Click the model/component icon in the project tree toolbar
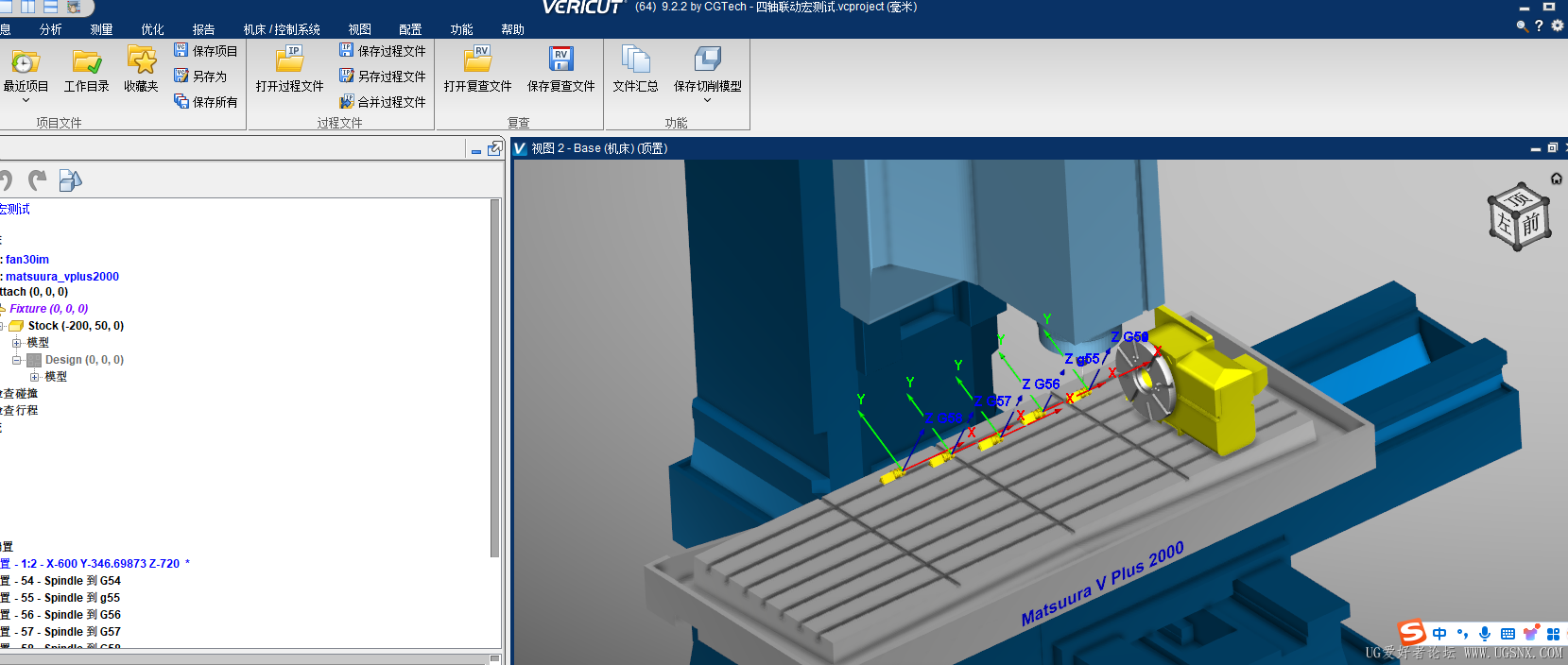Viewport: 1568px width, 665px height. [x=70, y=179]
